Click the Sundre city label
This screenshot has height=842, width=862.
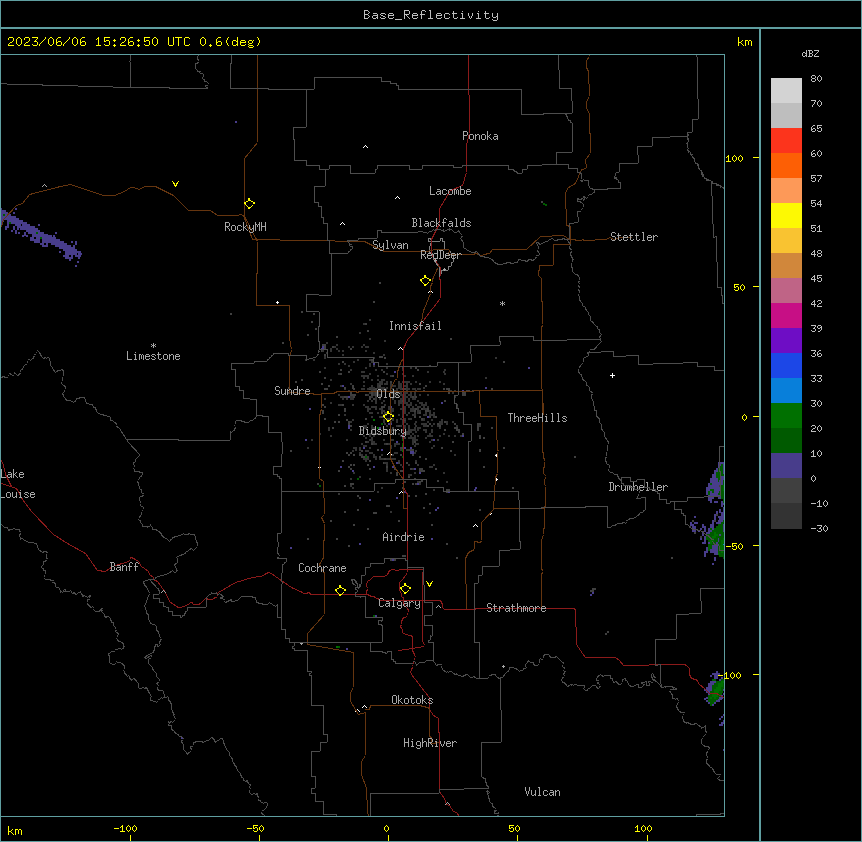coord(292,391)
